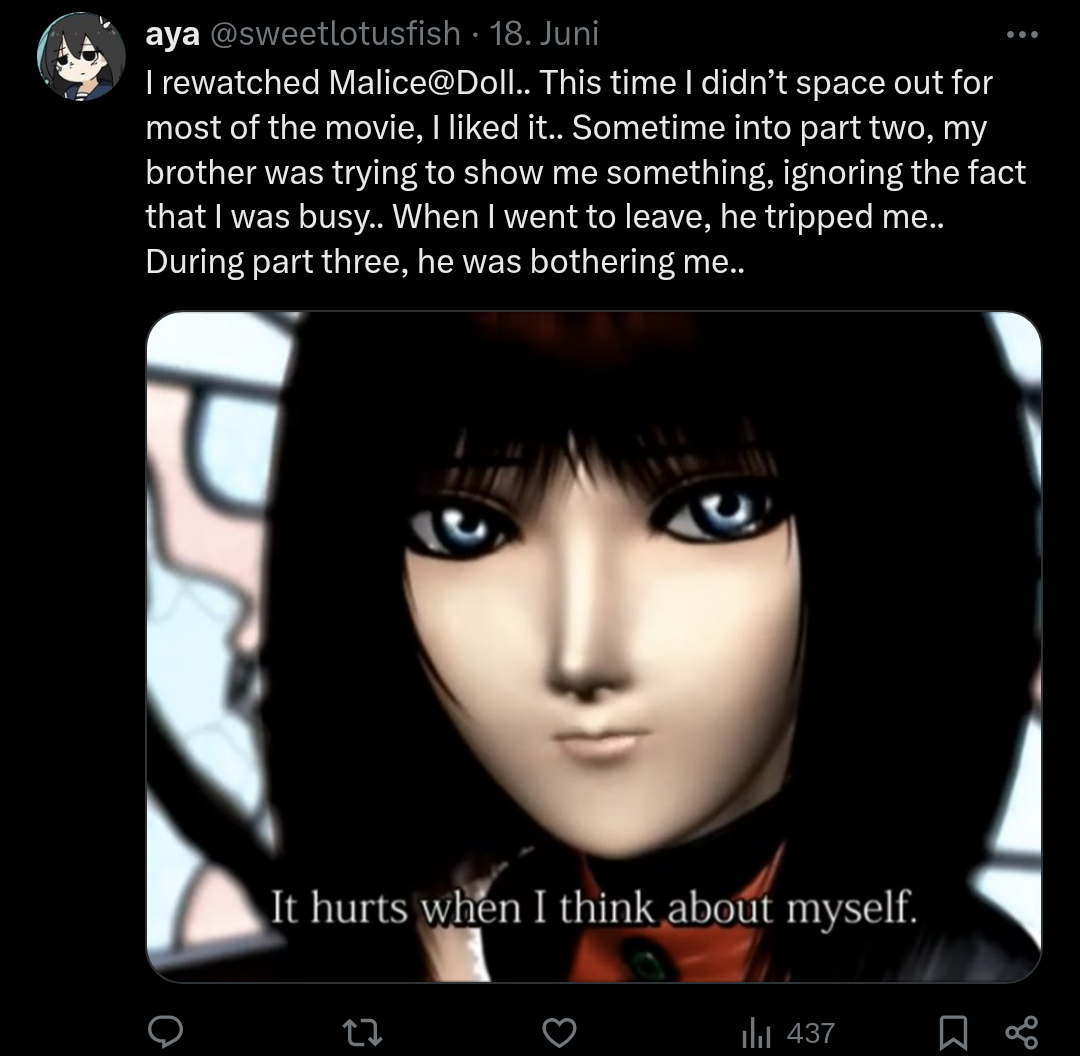Click the 437 views count
This screenshot has width=1080, height=1056.
click(x=811, y=1033)
